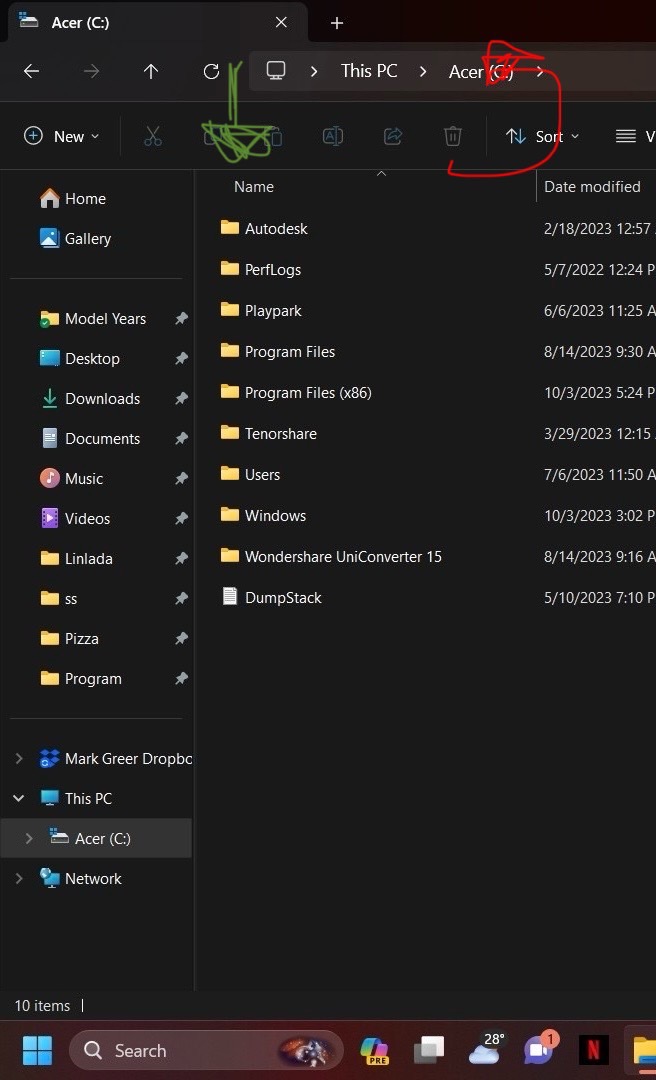The image size is (656, 1080).
Task: Open Program pinned folder in sidebar
Action: click(81, 678)
